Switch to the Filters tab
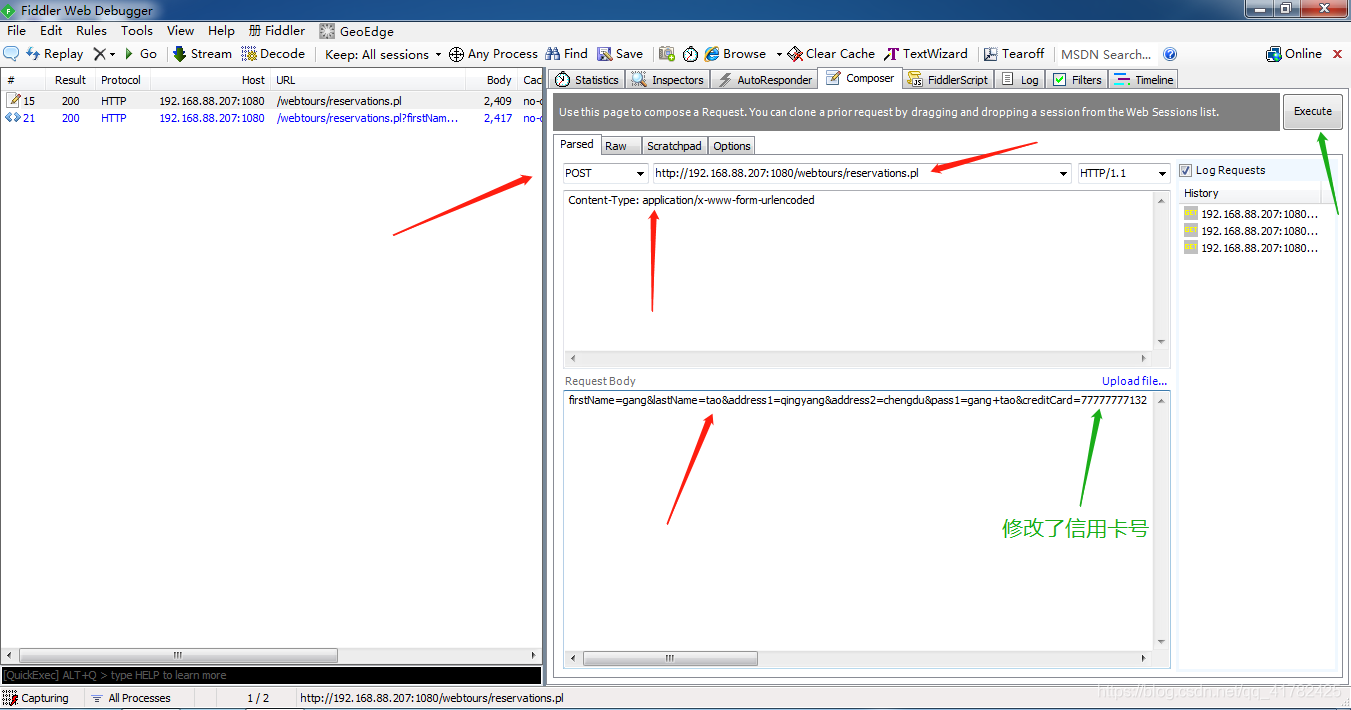This screenshot has width=1351, height=710. pos(1077,80)
